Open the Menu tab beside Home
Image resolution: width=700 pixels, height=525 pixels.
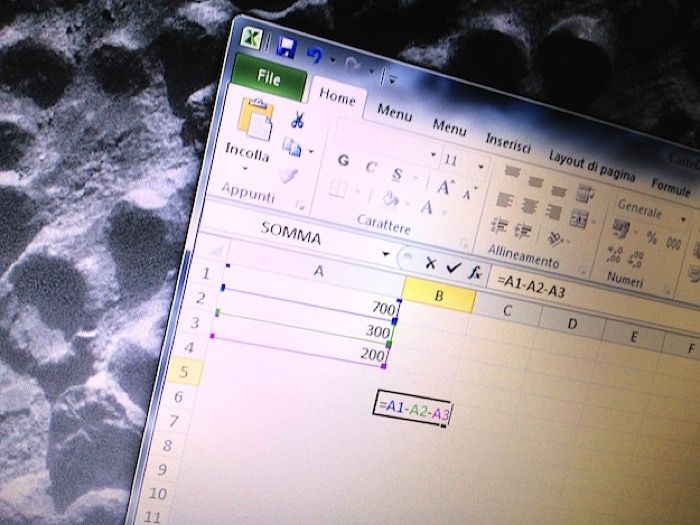click(395, 112)
